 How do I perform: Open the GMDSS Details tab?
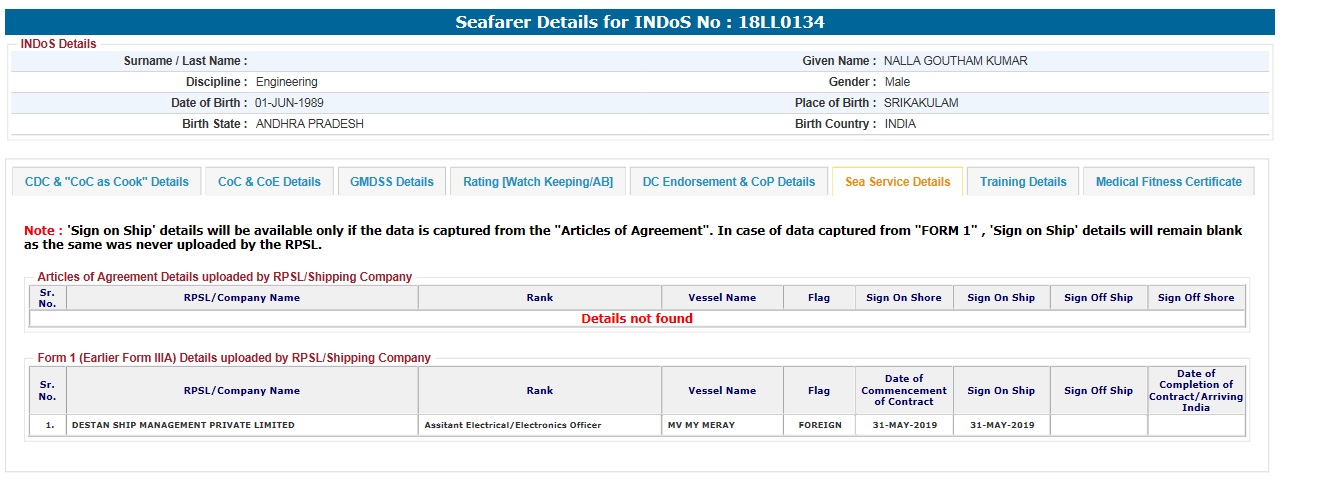[392, 182]
